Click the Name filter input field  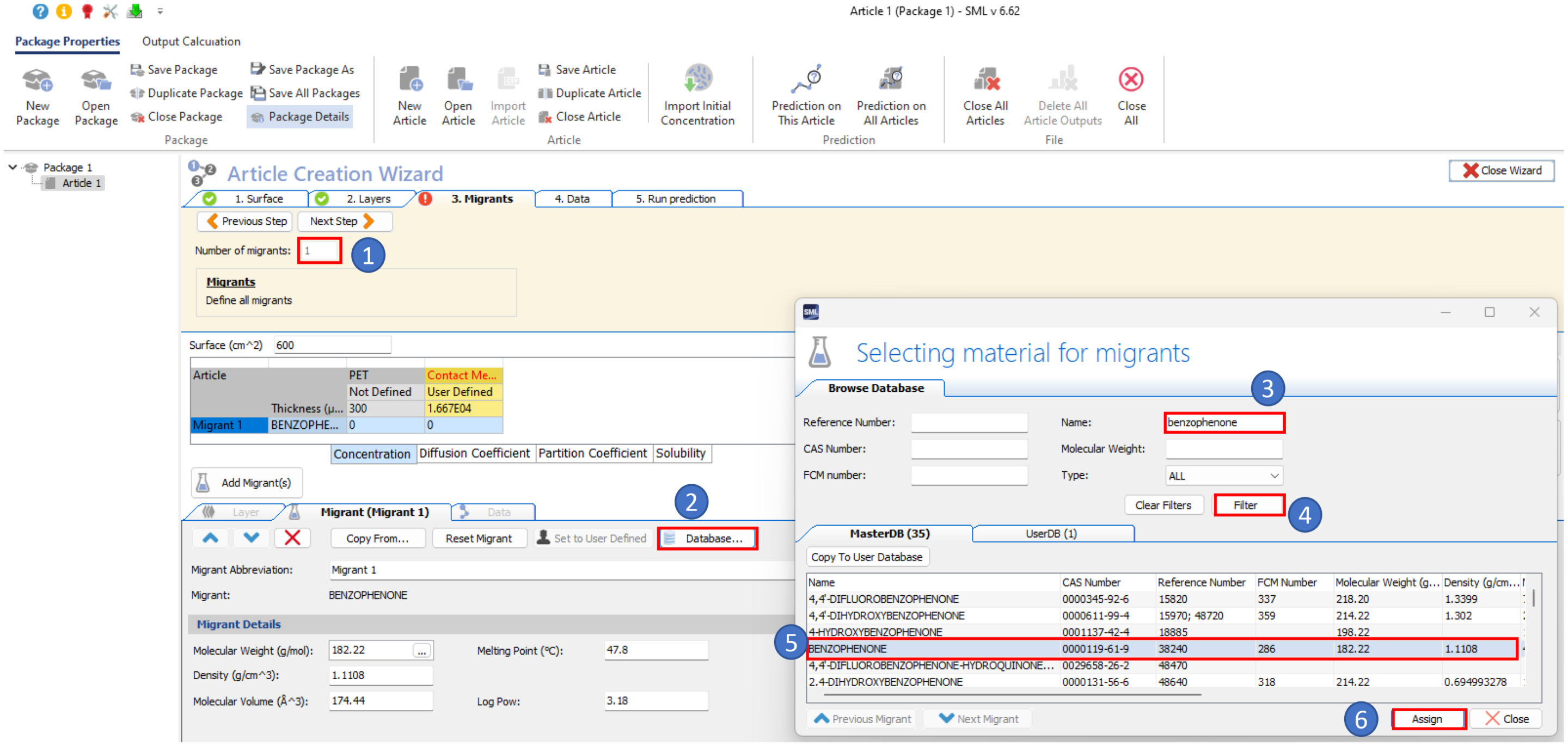click(1224, 423)
